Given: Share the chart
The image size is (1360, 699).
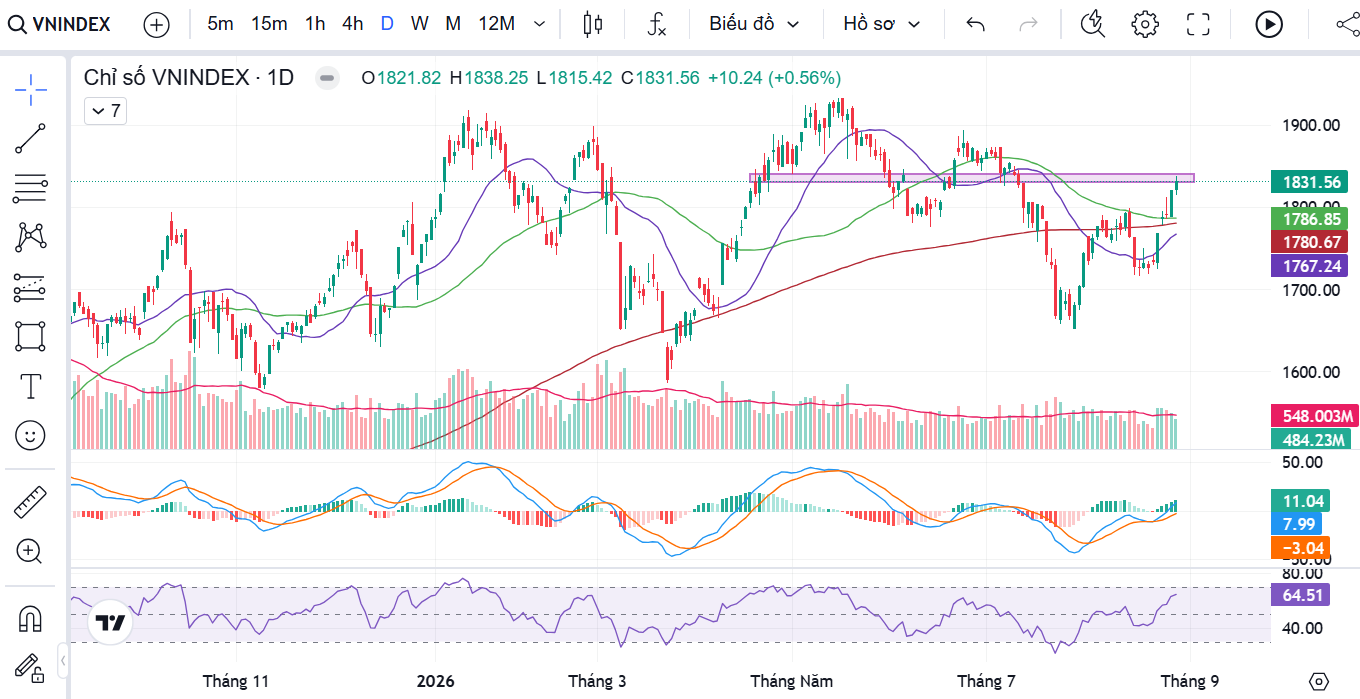Looking at the screenshot, I should pos(1347,24).
